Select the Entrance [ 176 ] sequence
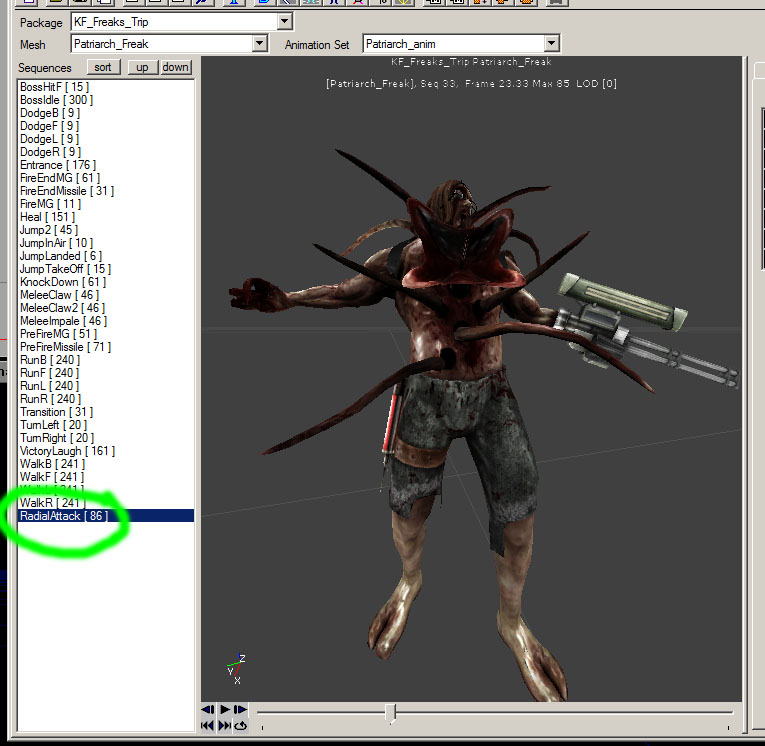This screenshot has width=765, height=746. click(105, 165)
